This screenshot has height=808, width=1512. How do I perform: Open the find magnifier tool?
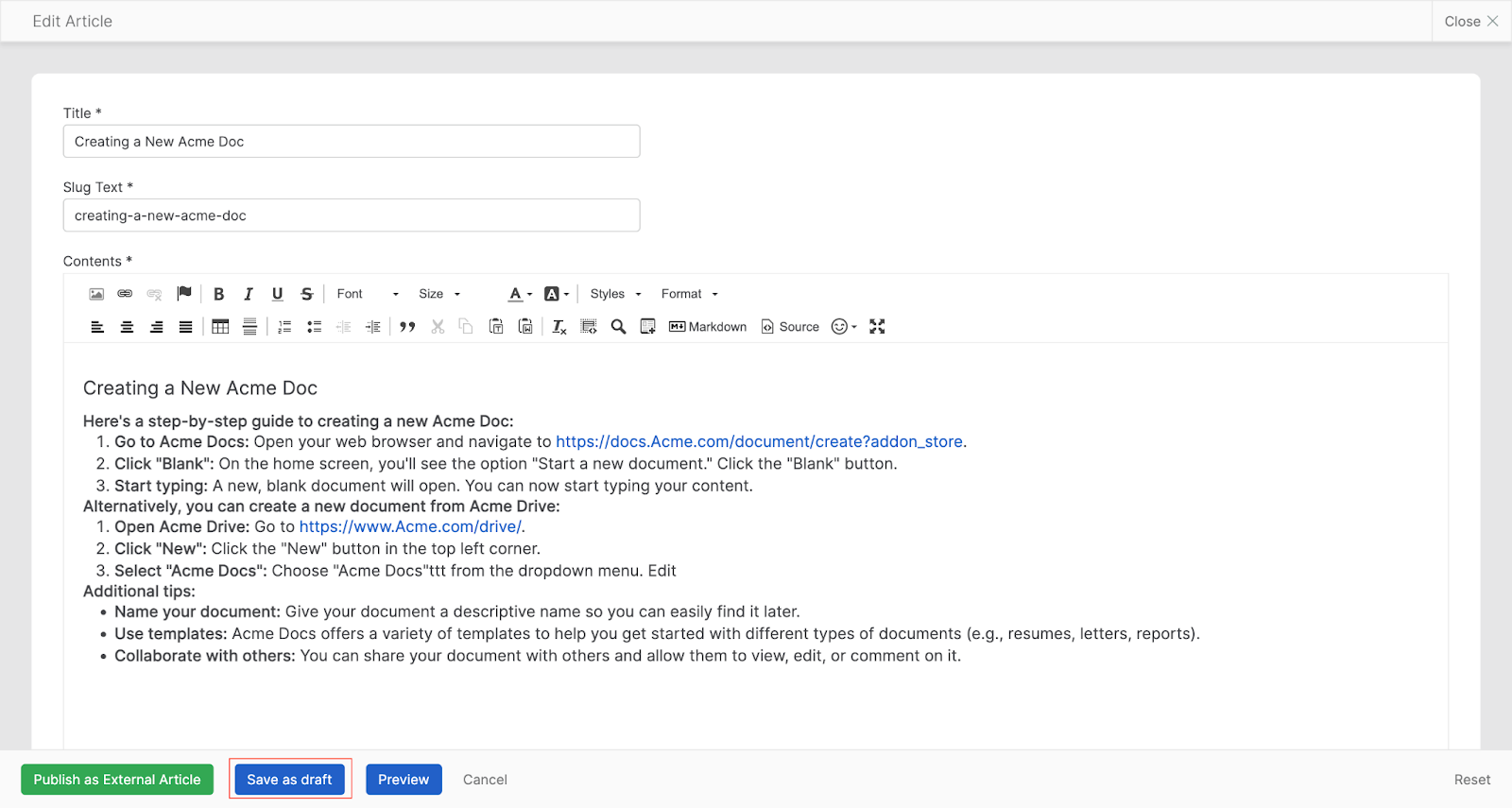618,327
